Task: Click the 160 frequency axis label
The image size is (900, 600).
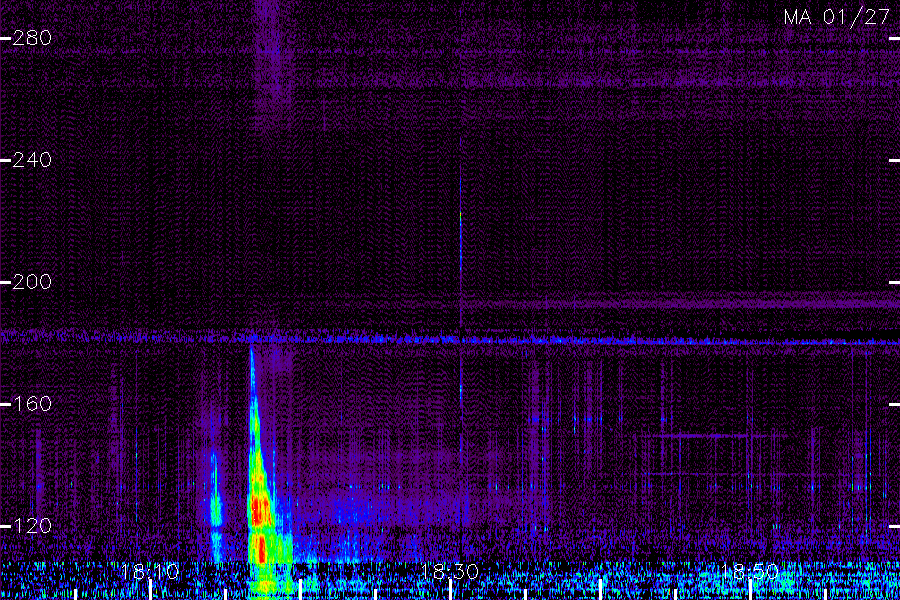Action: pos(32,404)
